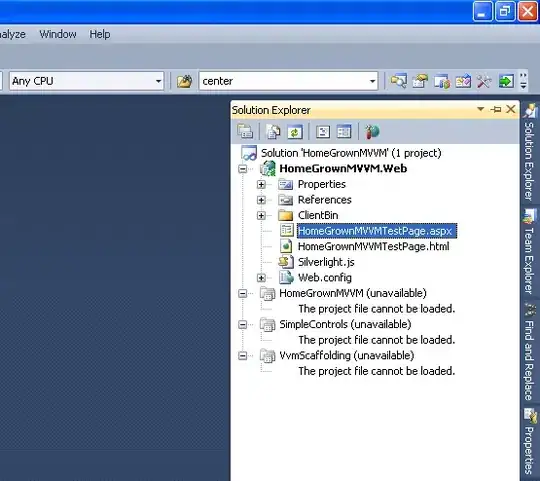Select the Properties folder item

click(x=322, y=184)
